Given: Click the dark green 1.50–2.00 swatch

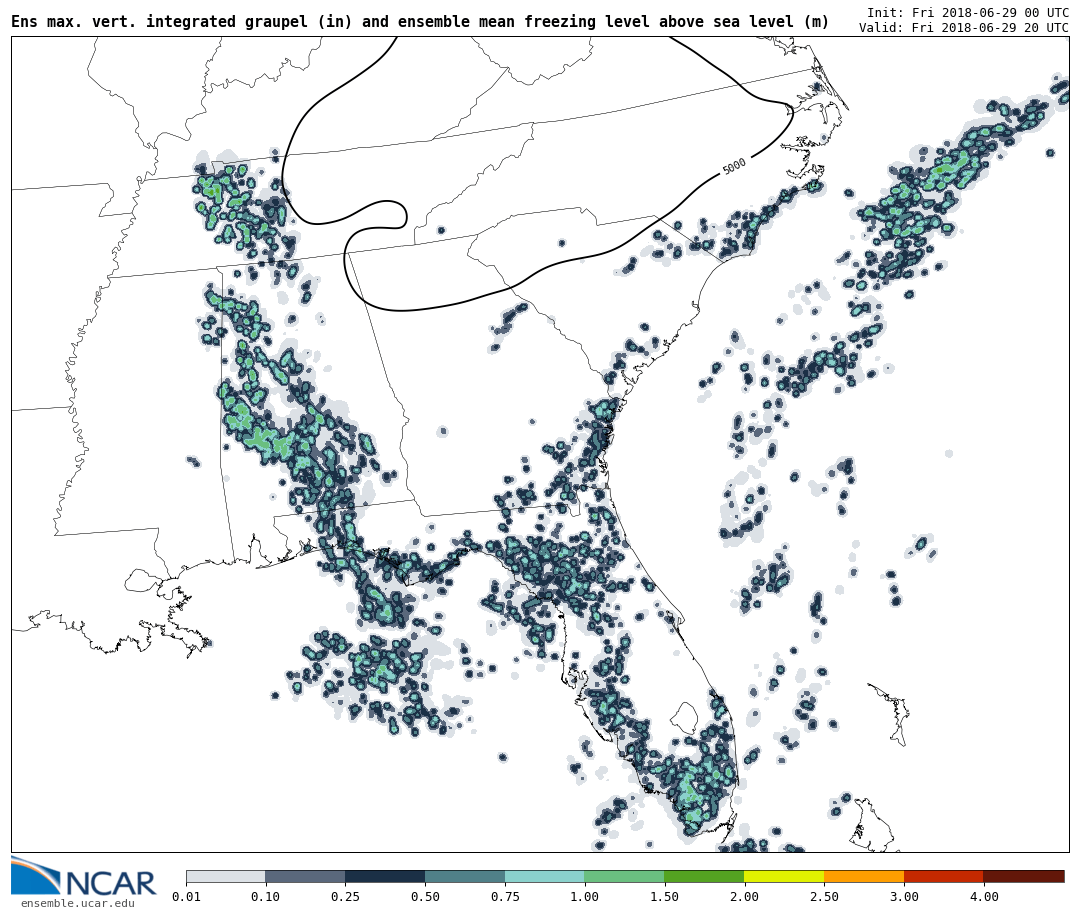Looking at the screenshot, I should (x=704, y=876).
